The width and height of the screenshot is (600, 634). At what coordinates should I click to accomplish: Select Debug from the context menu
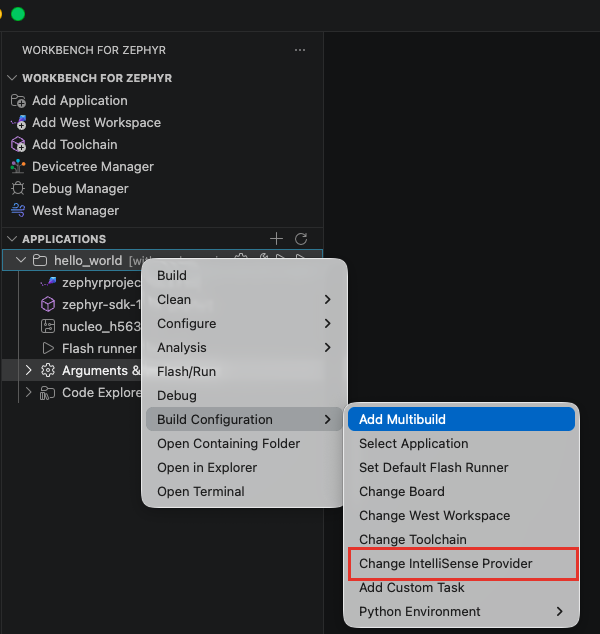[244, 395]
